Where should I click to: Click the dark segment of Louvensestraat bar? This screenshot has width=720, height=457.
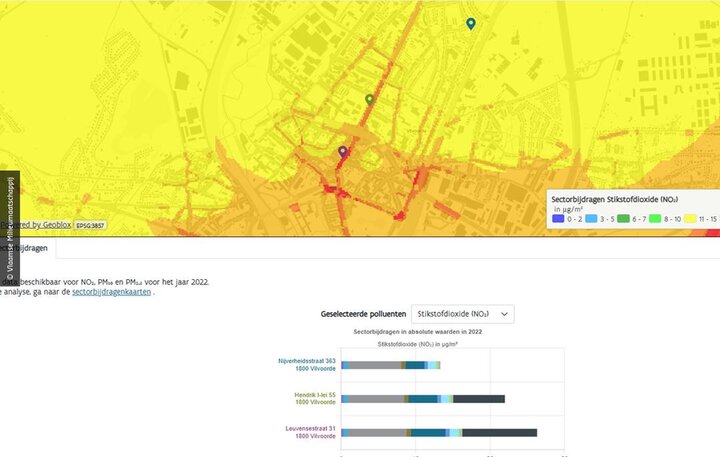tap(499, 433)
